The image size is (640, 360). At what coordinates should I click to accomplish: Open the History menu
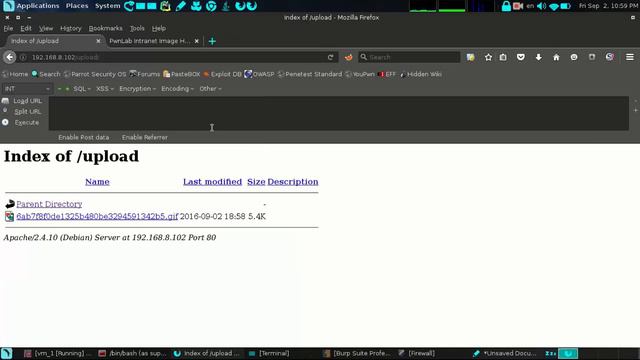(71, 28)
